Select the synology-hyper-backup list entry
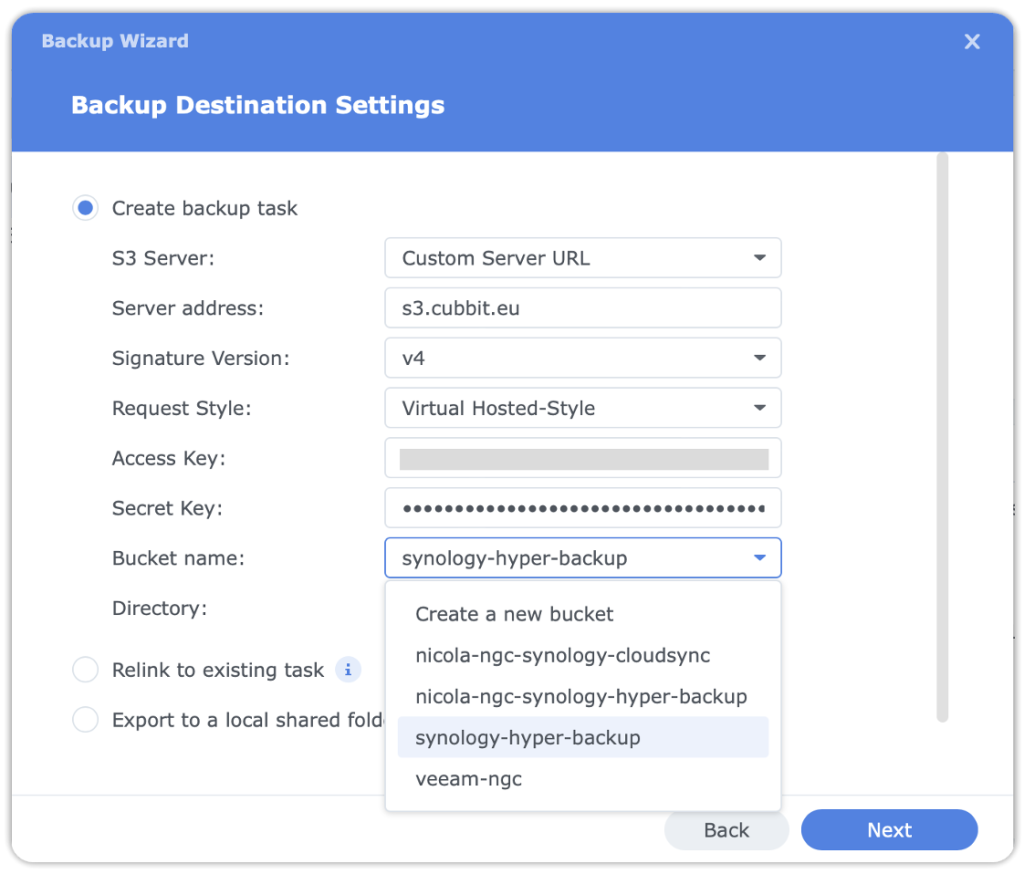Screen dimensions: 1024x874 point(527,738)
